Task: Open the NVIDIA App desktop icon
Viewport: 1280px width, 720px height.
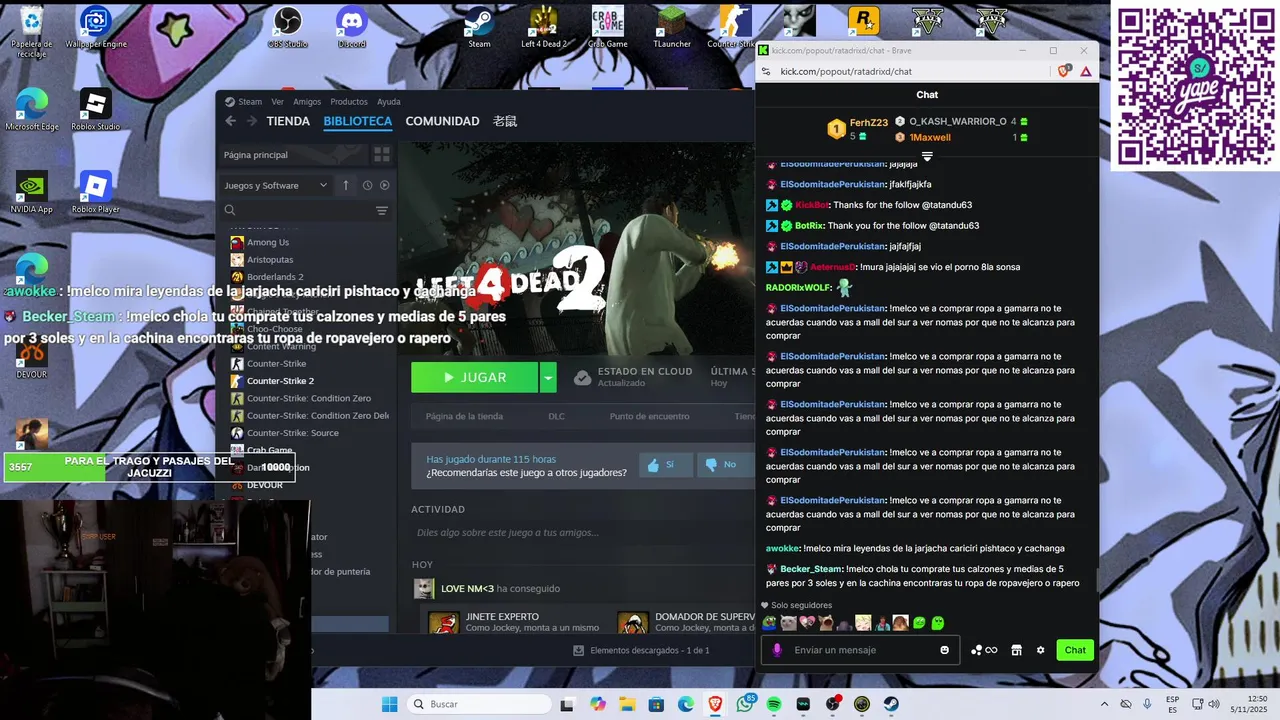Action: point(31,193)
